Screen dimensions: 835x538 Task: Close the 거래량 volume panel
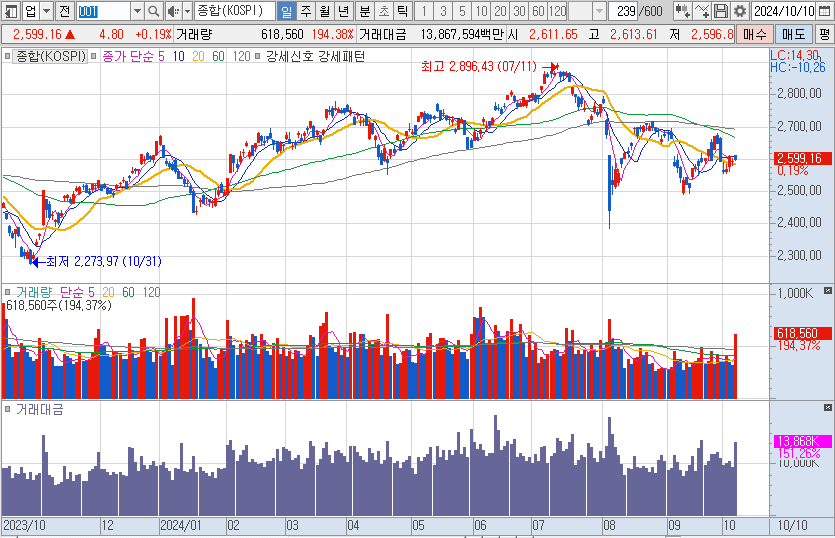pos(828,290)
